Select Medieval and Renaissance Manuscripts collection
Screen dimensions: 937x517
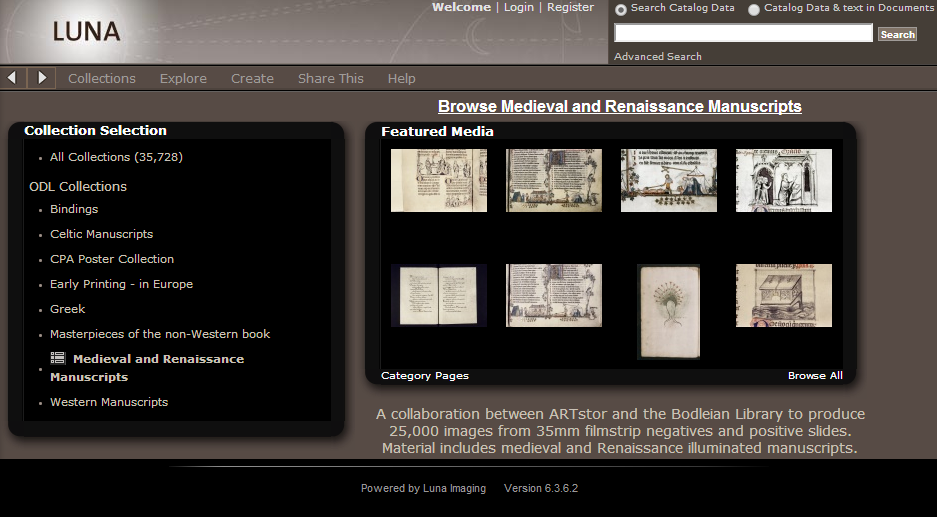147,368
